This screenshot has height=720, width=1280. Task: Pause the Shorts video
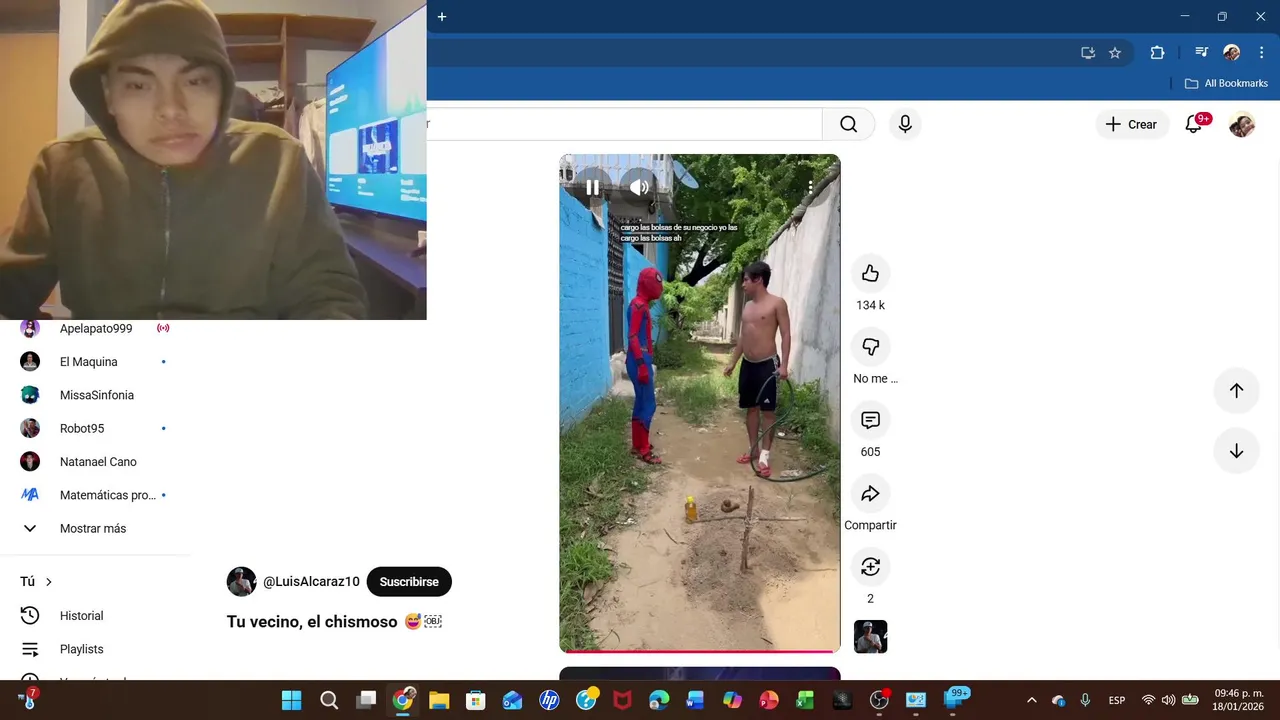592,187
